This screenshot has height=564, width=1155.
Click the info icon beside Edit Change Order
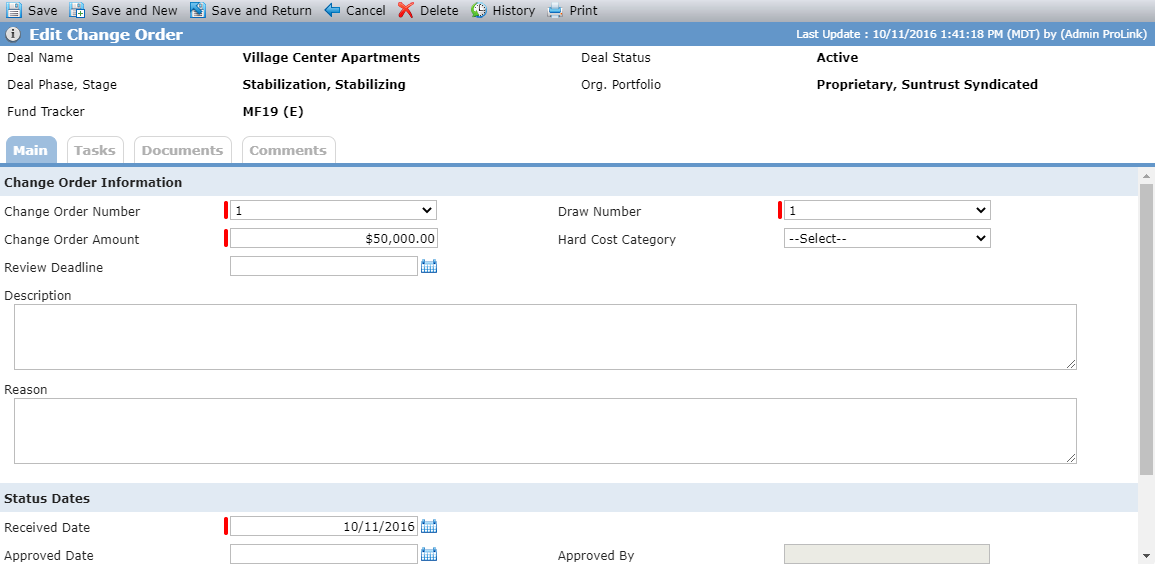point(13,35)
